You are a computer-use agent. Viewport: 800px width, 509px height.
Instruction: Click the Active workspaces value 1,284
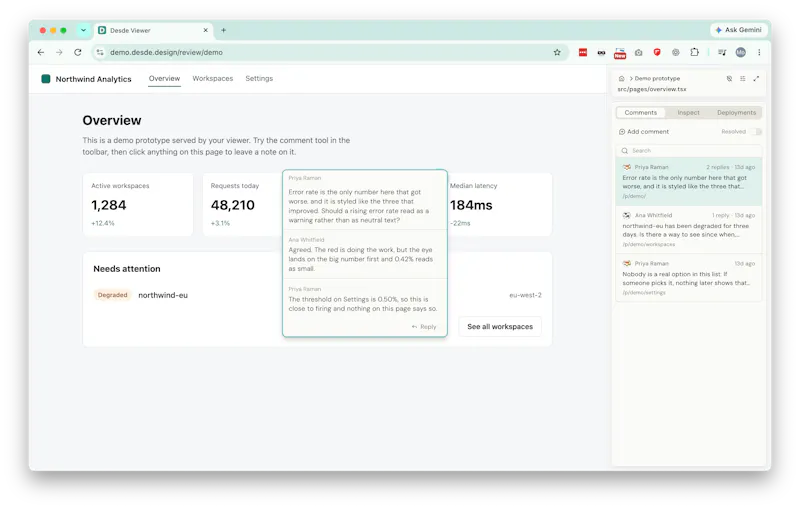click(109, 205)
